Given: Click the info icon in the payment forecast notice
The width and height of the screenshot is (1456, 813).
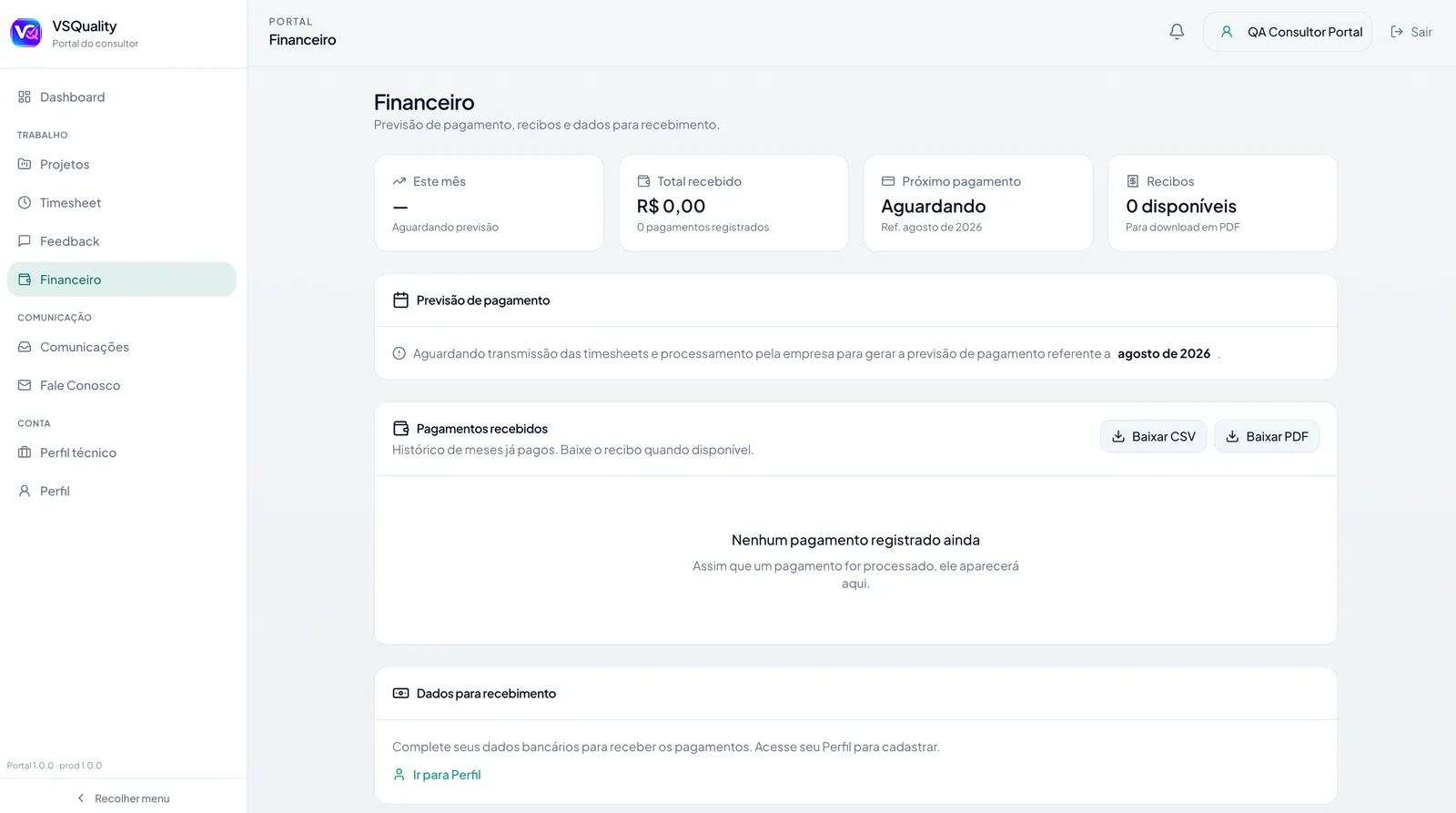Looking at the screenshot, I should 399,353.
